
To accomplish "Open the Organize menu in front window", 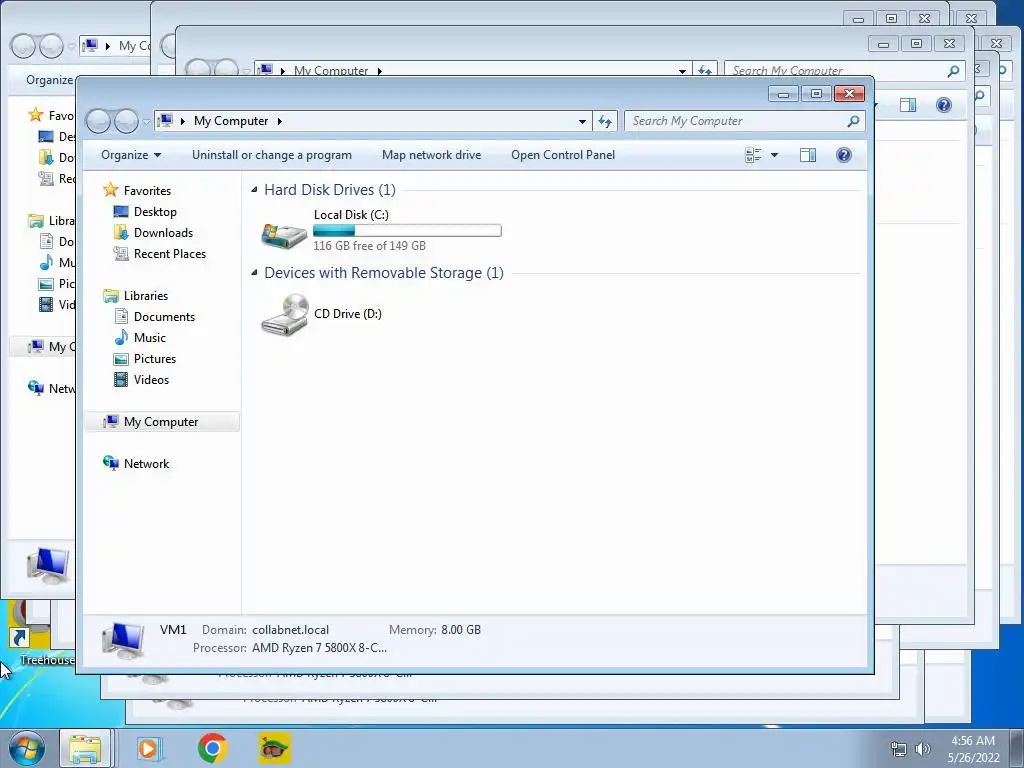I will click(x=131, y=155).
